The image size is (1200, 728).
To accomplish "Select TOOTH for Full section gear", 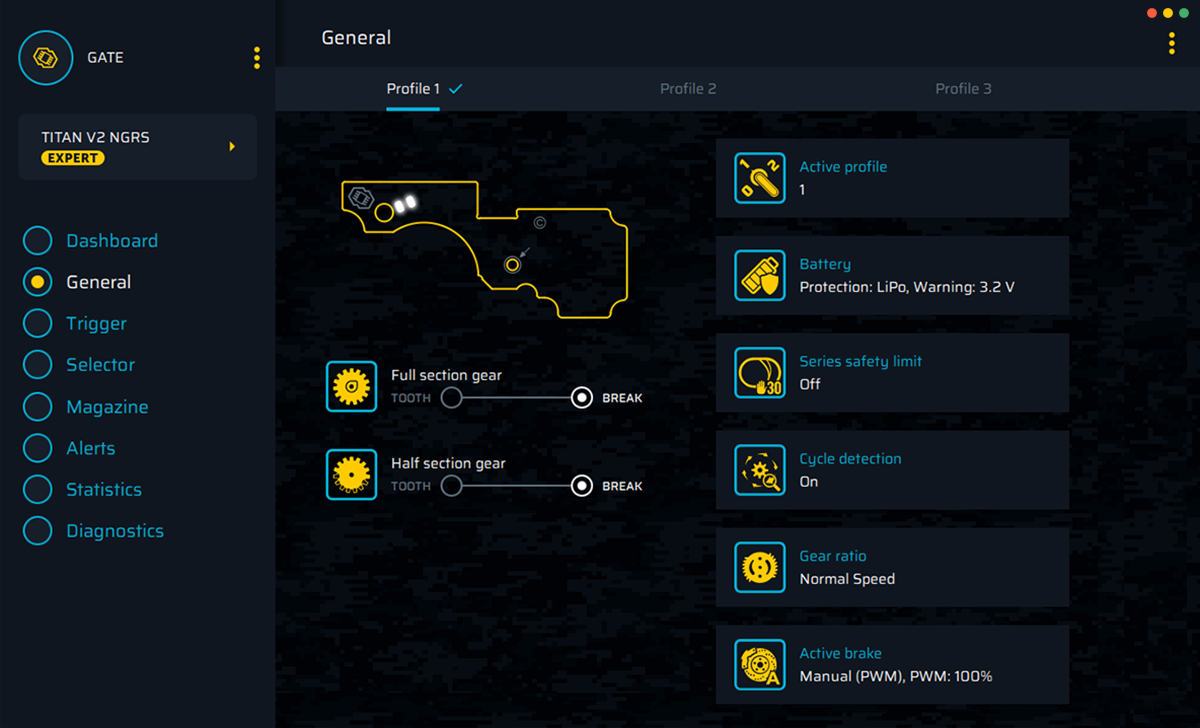I will click(x=452, y=398).
